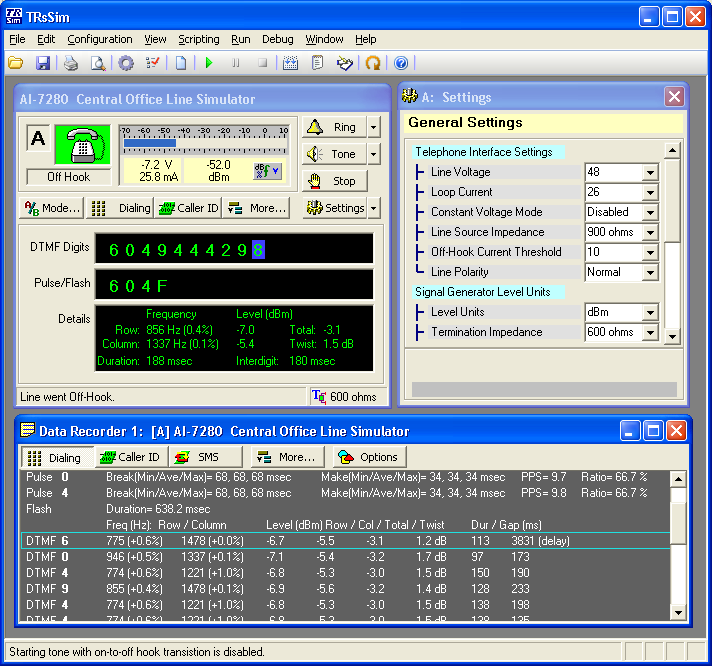Click the Stop hand button
Viewport: 712px width, 666px height.
(x=335, y=181)
